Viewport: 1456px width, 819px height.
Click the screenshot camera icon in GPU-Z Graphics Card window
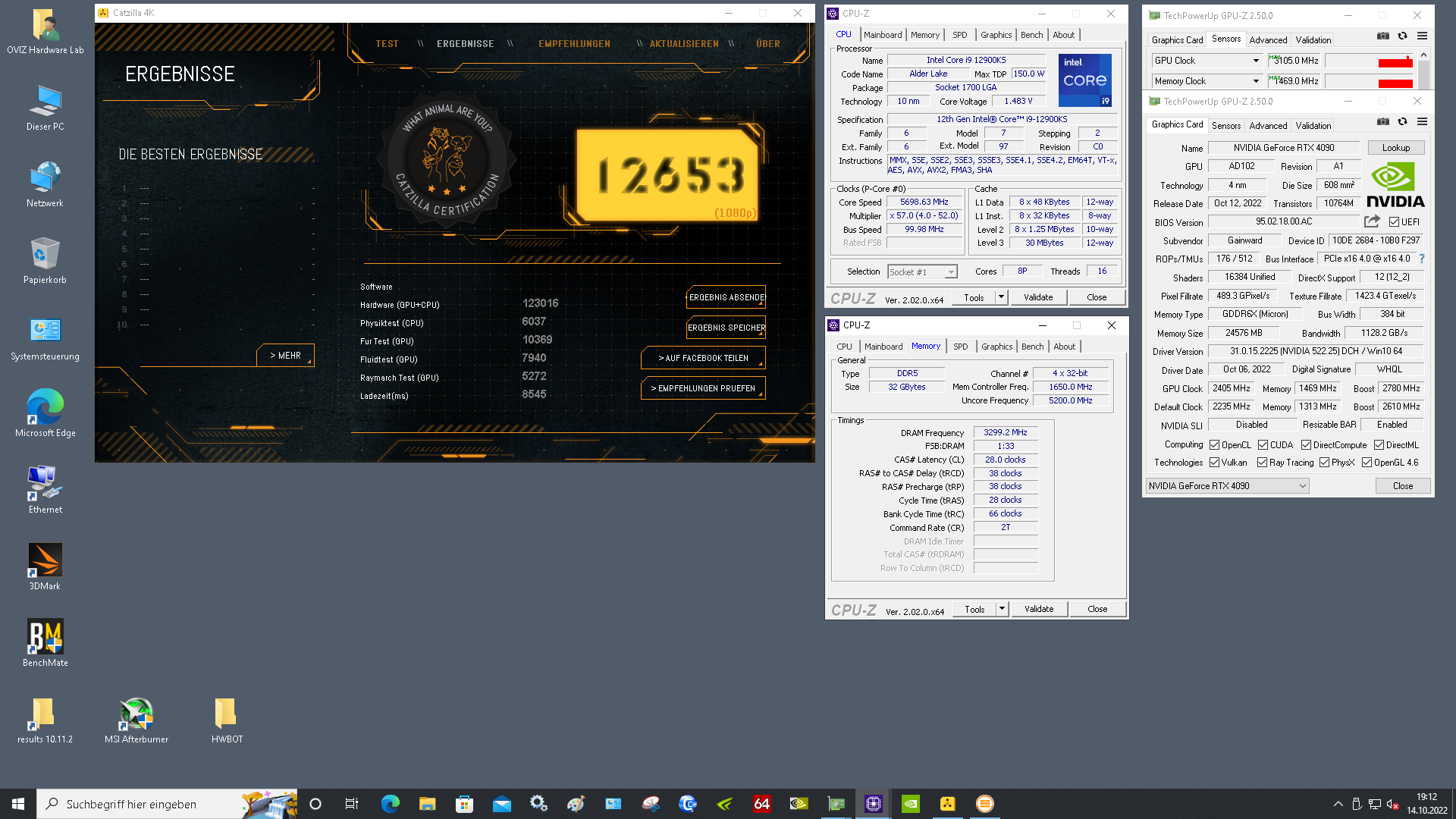1383,121
